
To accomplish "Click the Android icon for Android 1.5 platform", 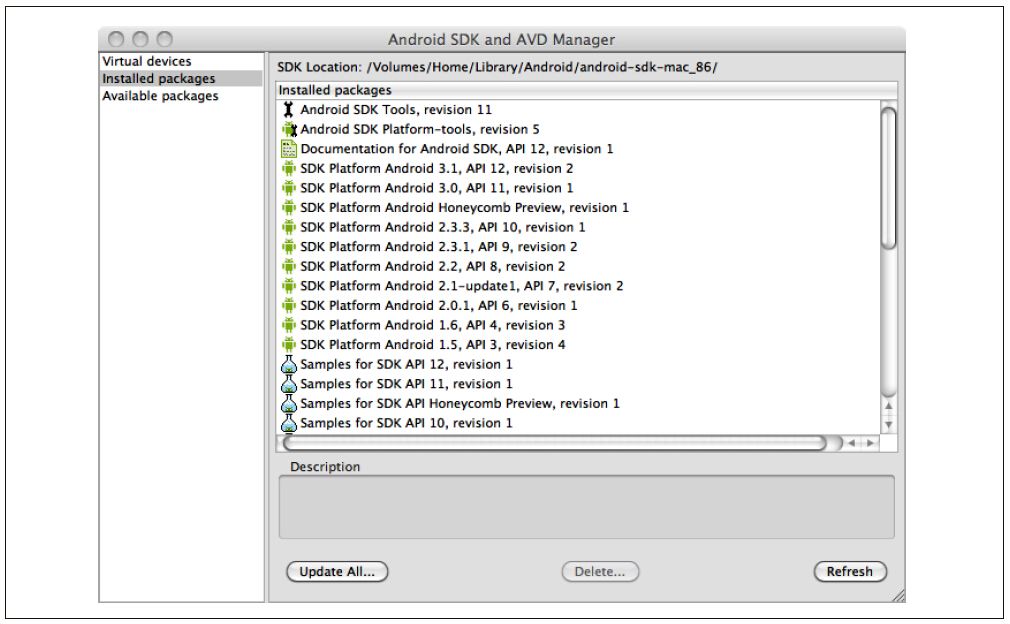I will 289,345.
